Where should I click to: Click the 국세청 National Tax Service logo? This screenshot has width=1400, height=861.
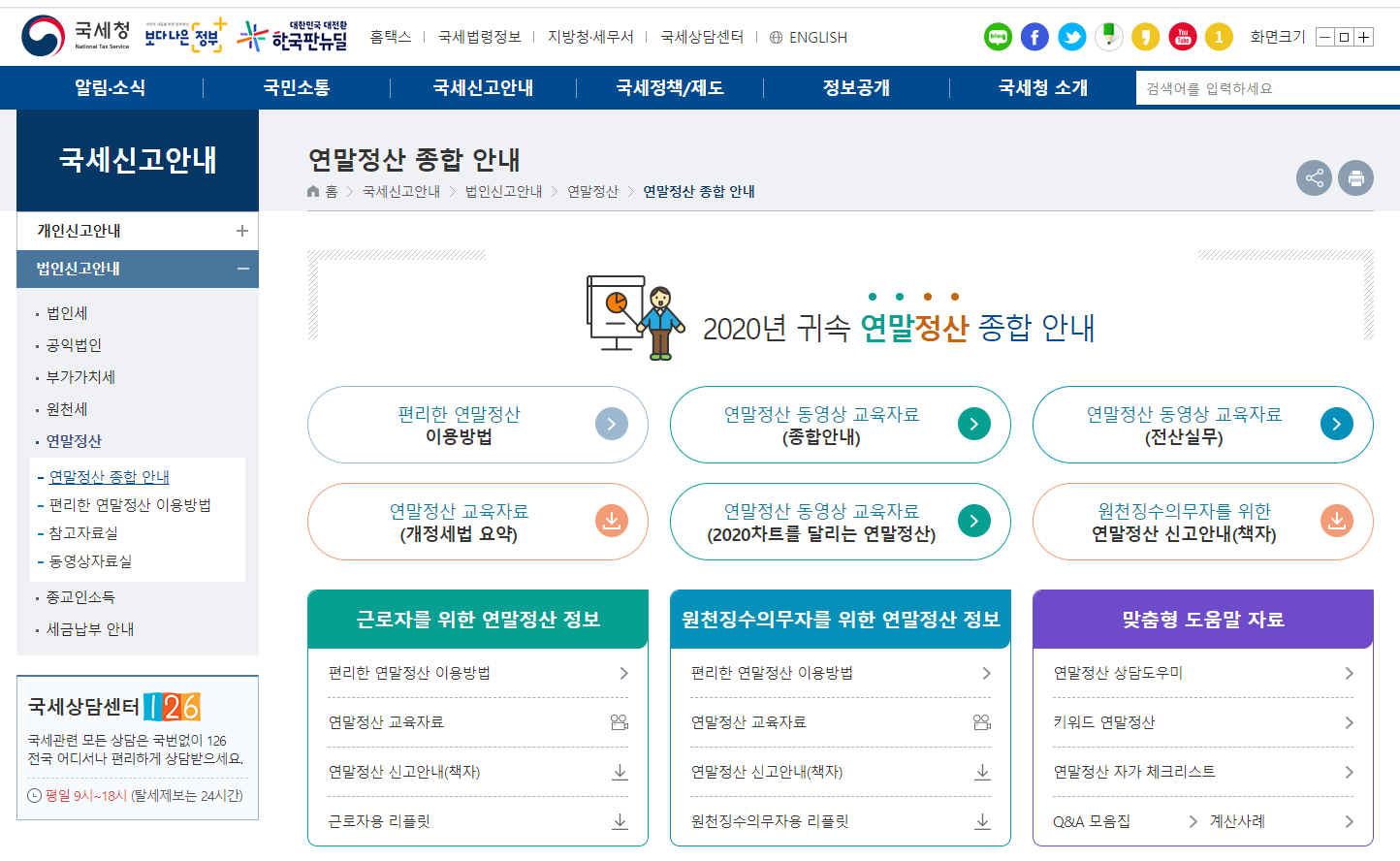(x=76, y=36)
